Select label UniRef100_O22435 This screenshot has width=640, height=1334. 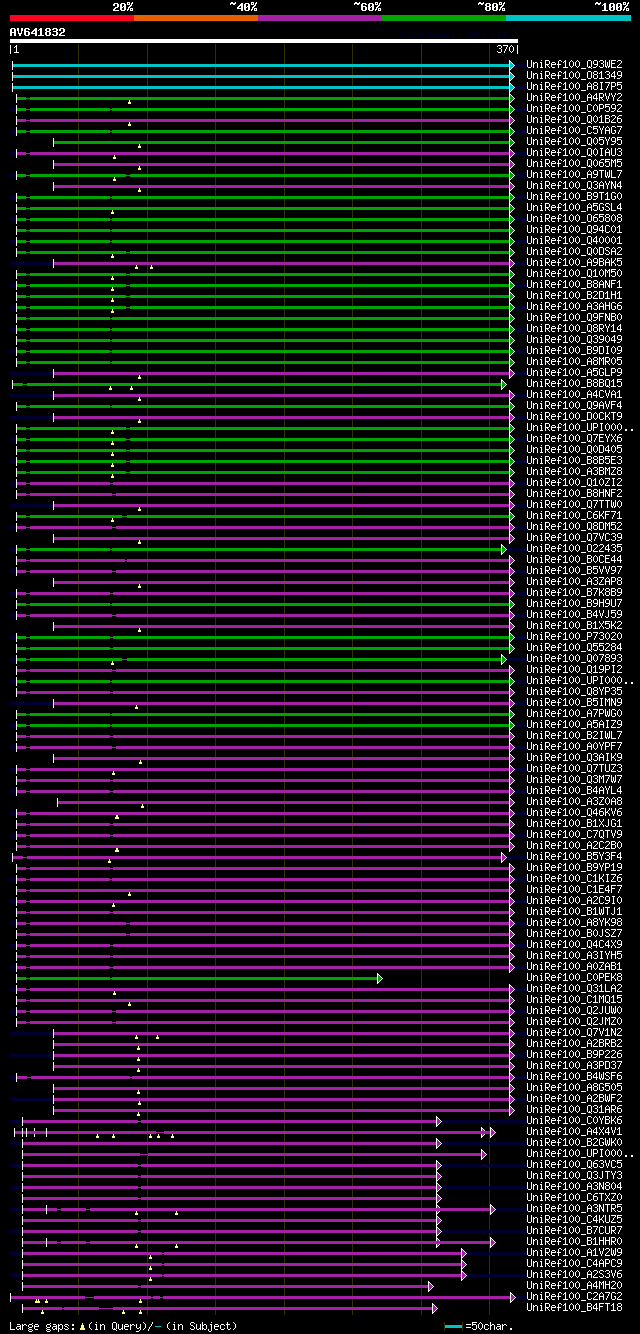[x=574, y=549]
